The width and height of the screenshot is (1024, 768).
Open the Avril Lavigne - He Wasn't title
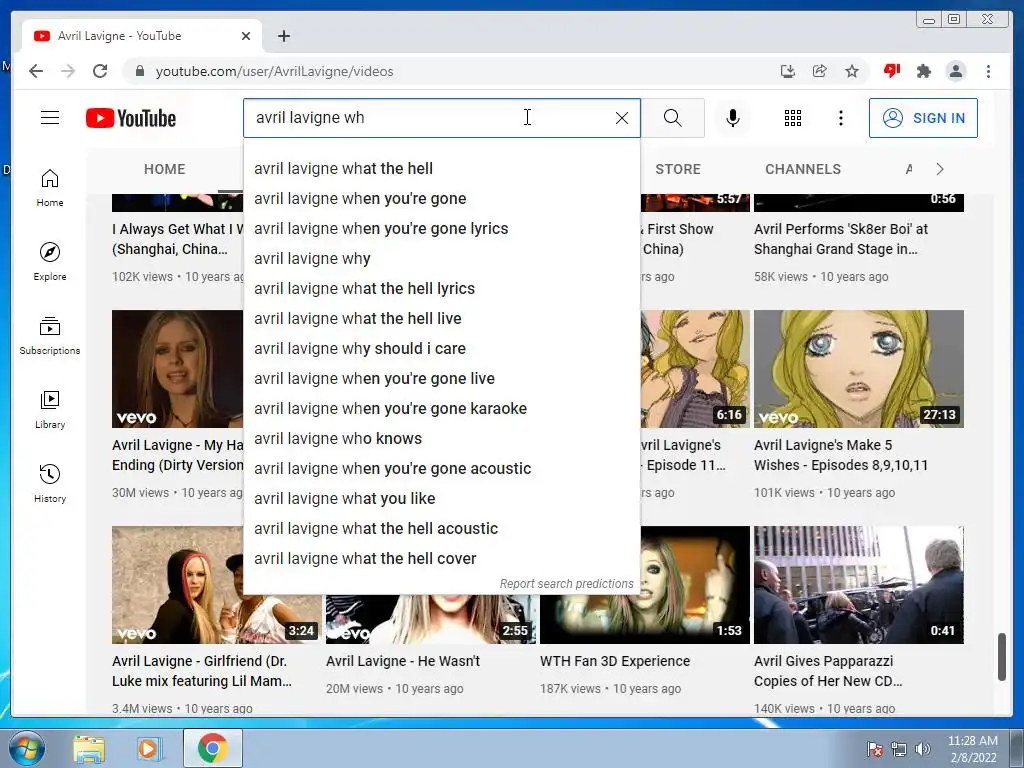point(403,662)
